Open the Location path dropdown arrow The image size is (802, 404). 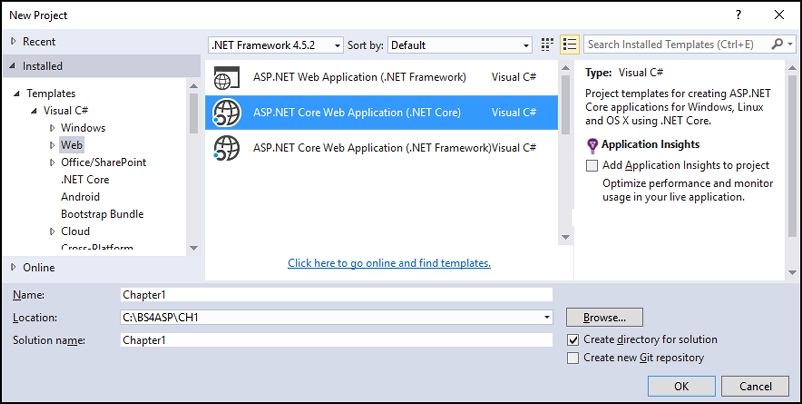(x=548, y=318)
